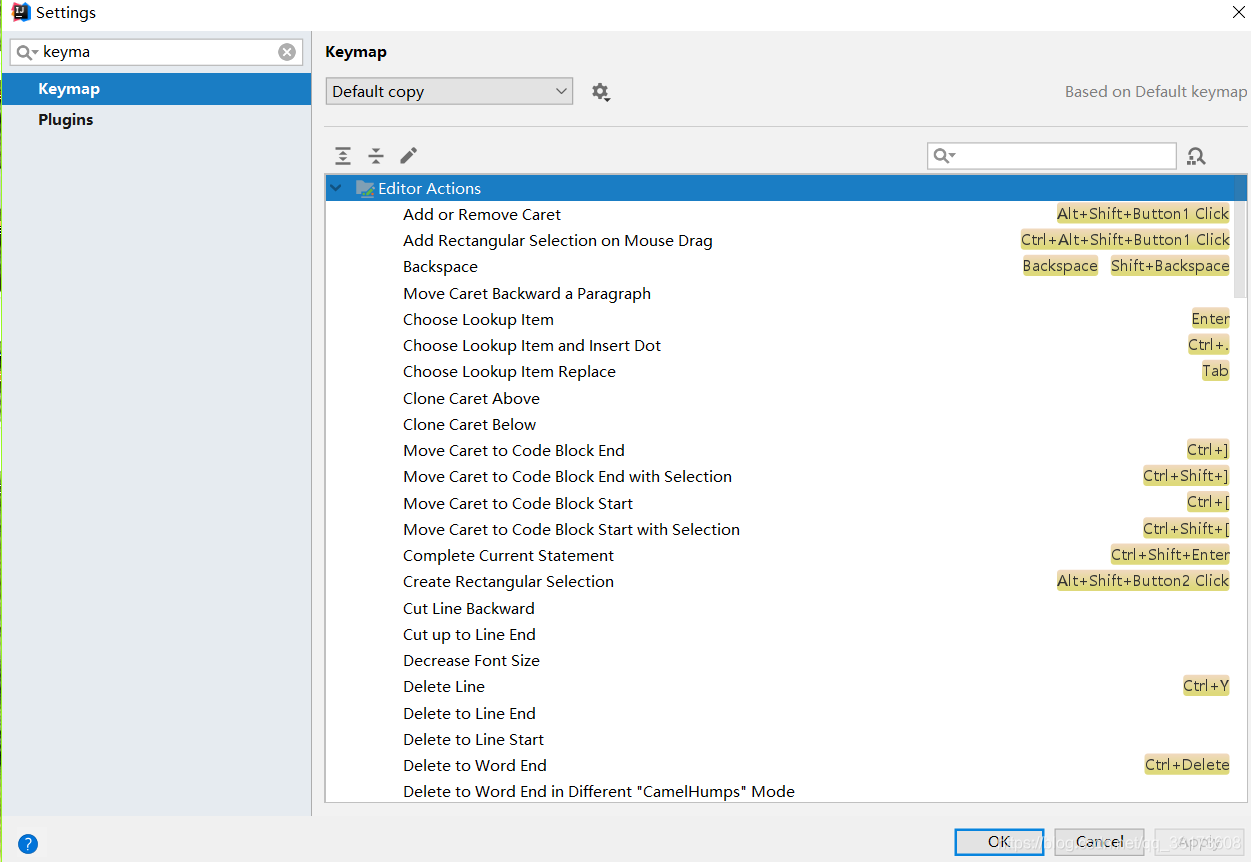Click the Apply button

[1199, 842]
